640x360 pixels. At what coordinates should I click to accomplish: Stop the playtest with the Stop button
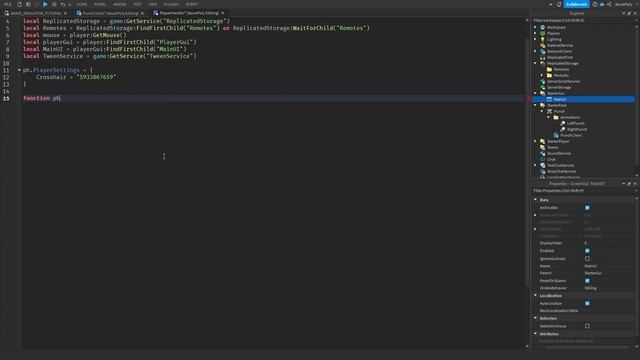click(54, 4)
